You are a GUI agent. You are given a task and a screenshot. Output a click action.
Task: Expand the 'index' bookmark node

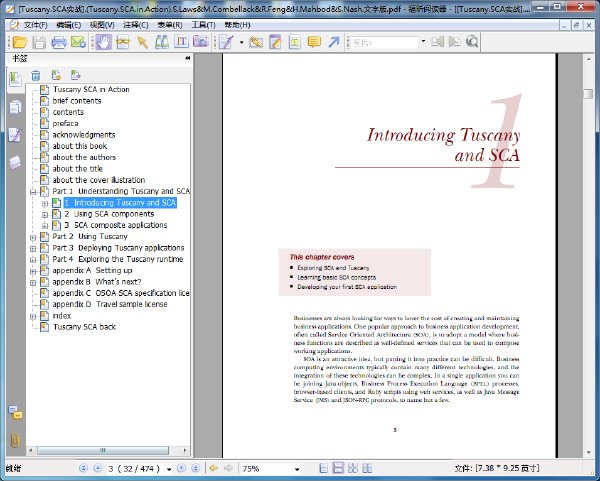click(x=33, y=316)
